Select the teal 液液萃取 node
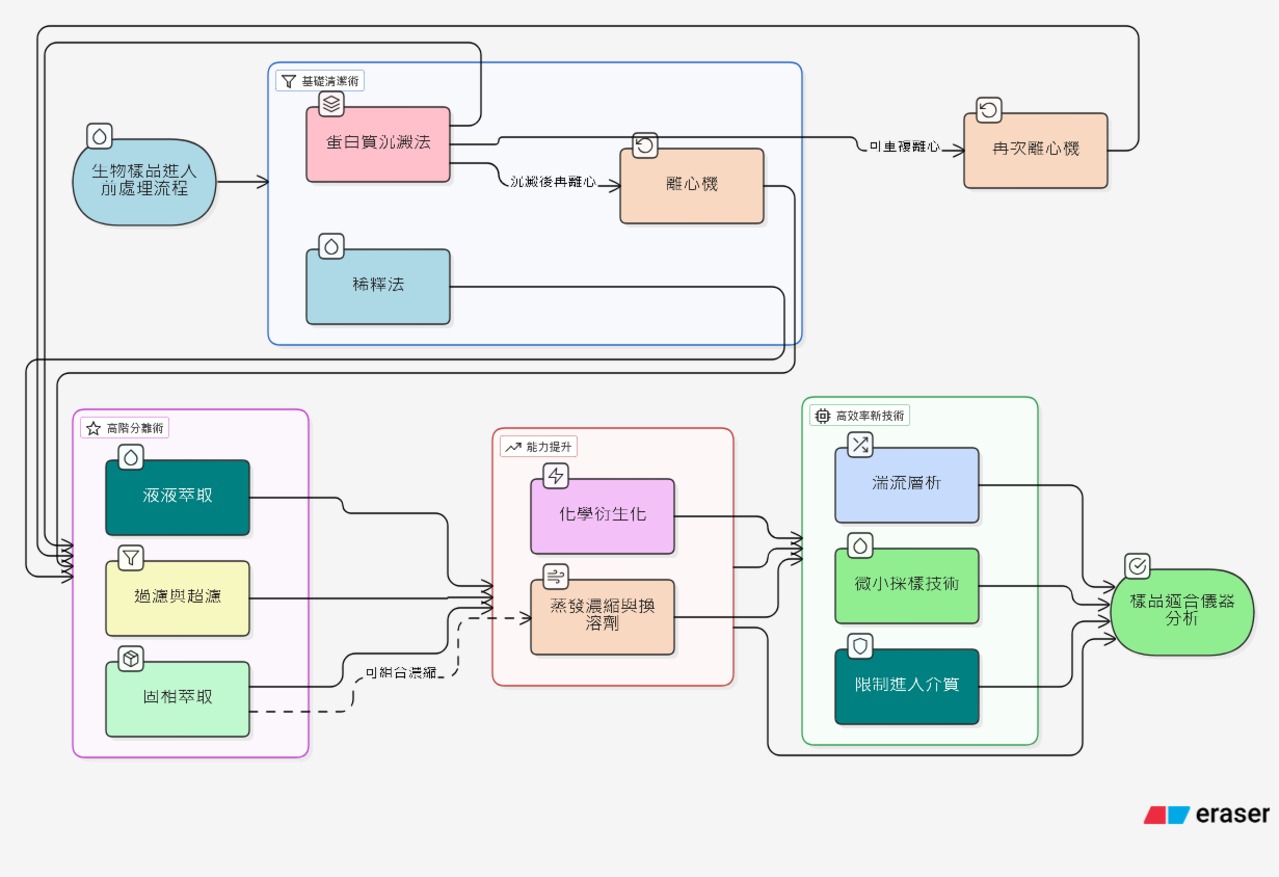 (178, 497)
